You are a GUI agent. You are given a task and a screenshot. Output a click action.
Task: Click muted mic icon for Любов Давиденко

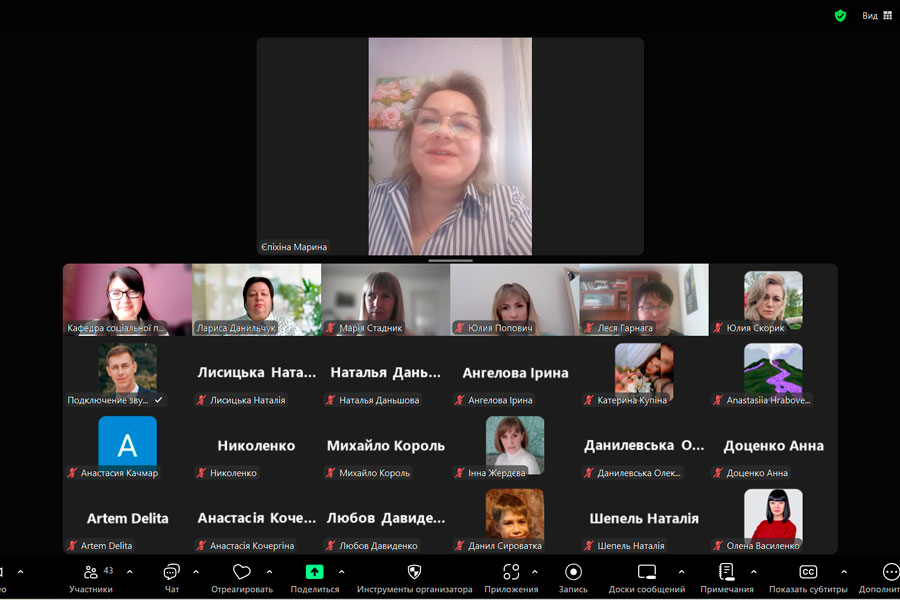331,545
